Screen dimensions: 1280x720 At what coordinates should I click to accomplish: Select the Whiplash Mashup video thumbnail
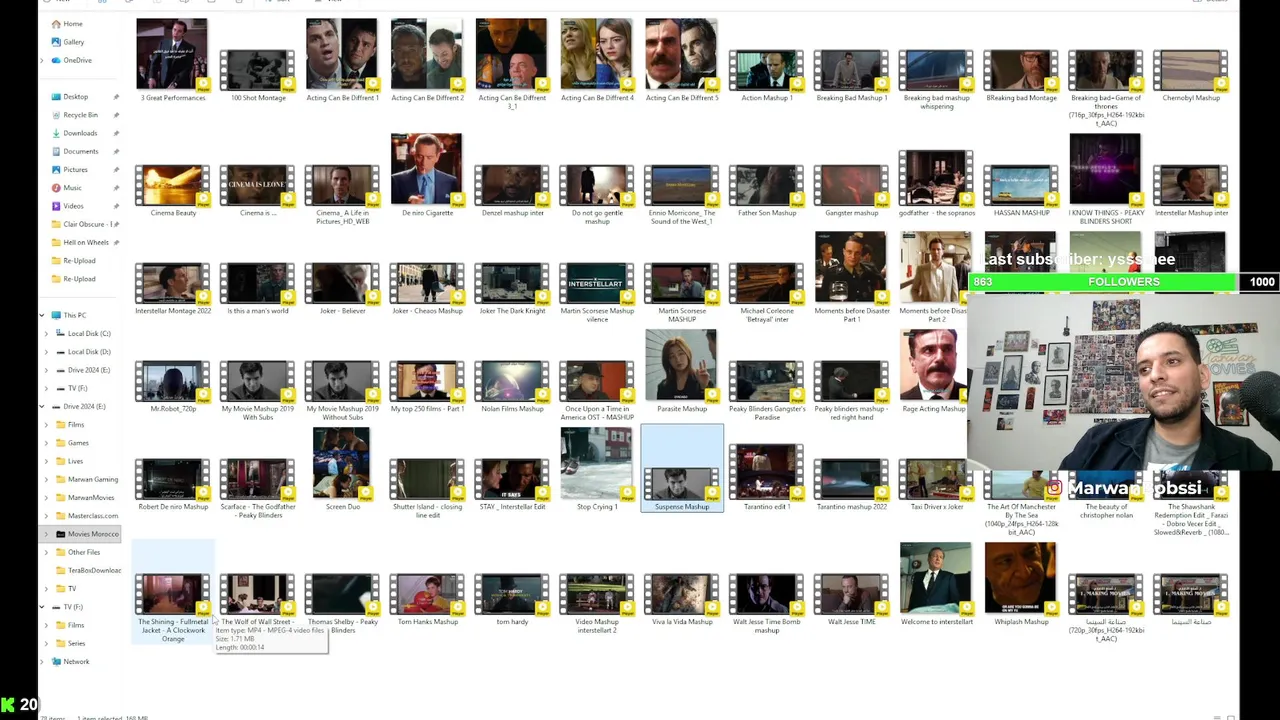[1021, 578]
